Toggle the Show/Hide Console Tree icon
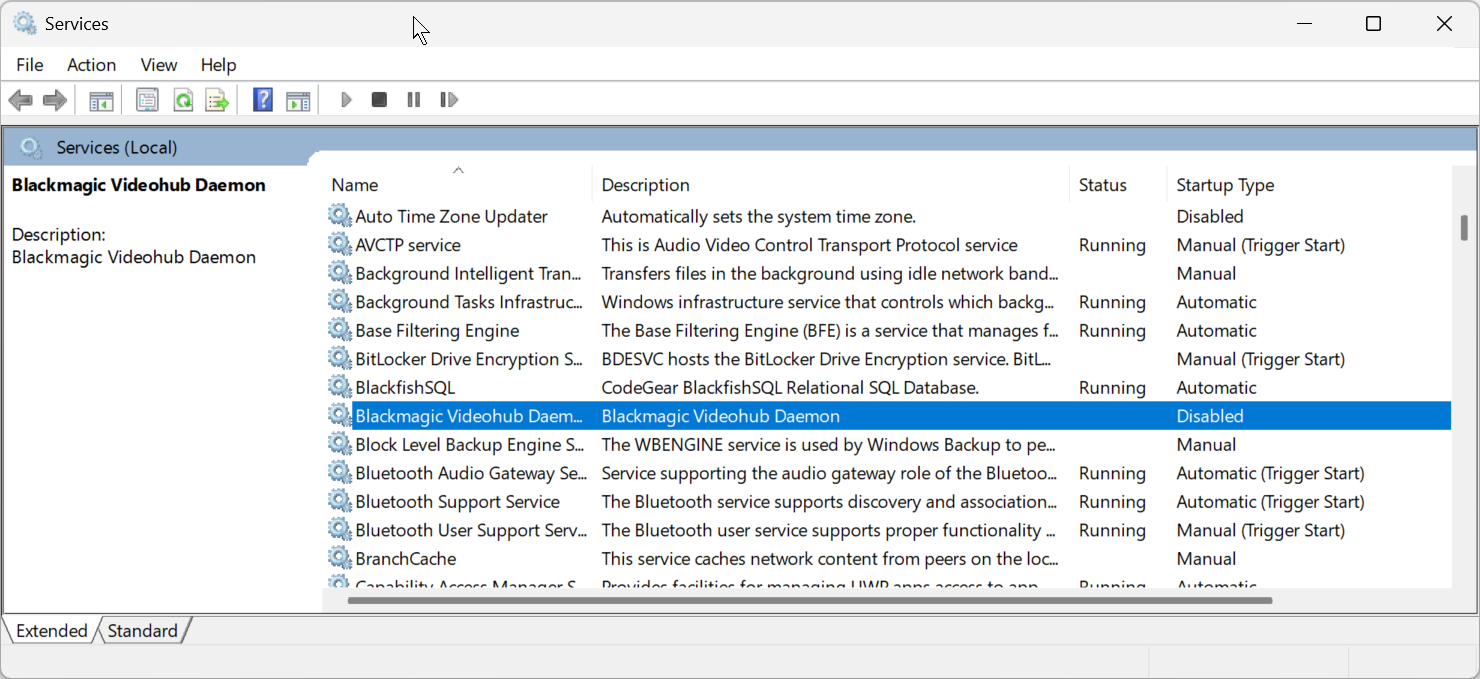1480x679 pixels. pos(101,100)
